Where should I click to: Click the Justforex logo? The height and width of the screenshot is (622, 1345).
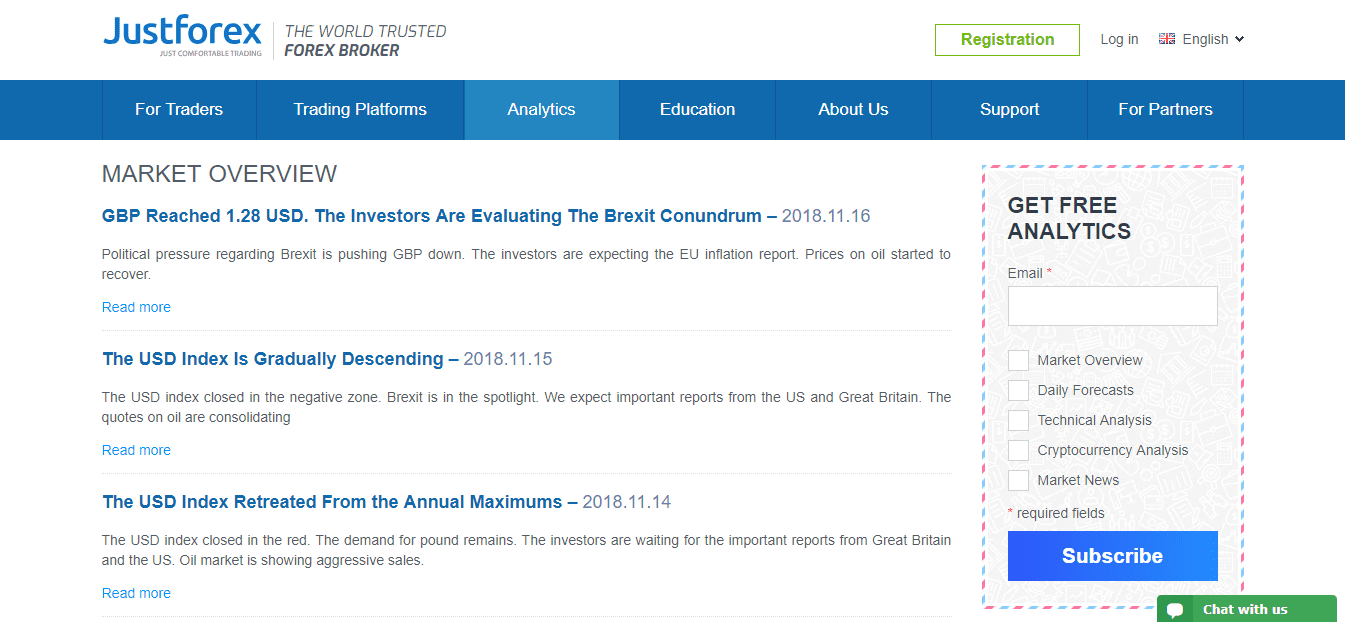click(x=182, y=37)
